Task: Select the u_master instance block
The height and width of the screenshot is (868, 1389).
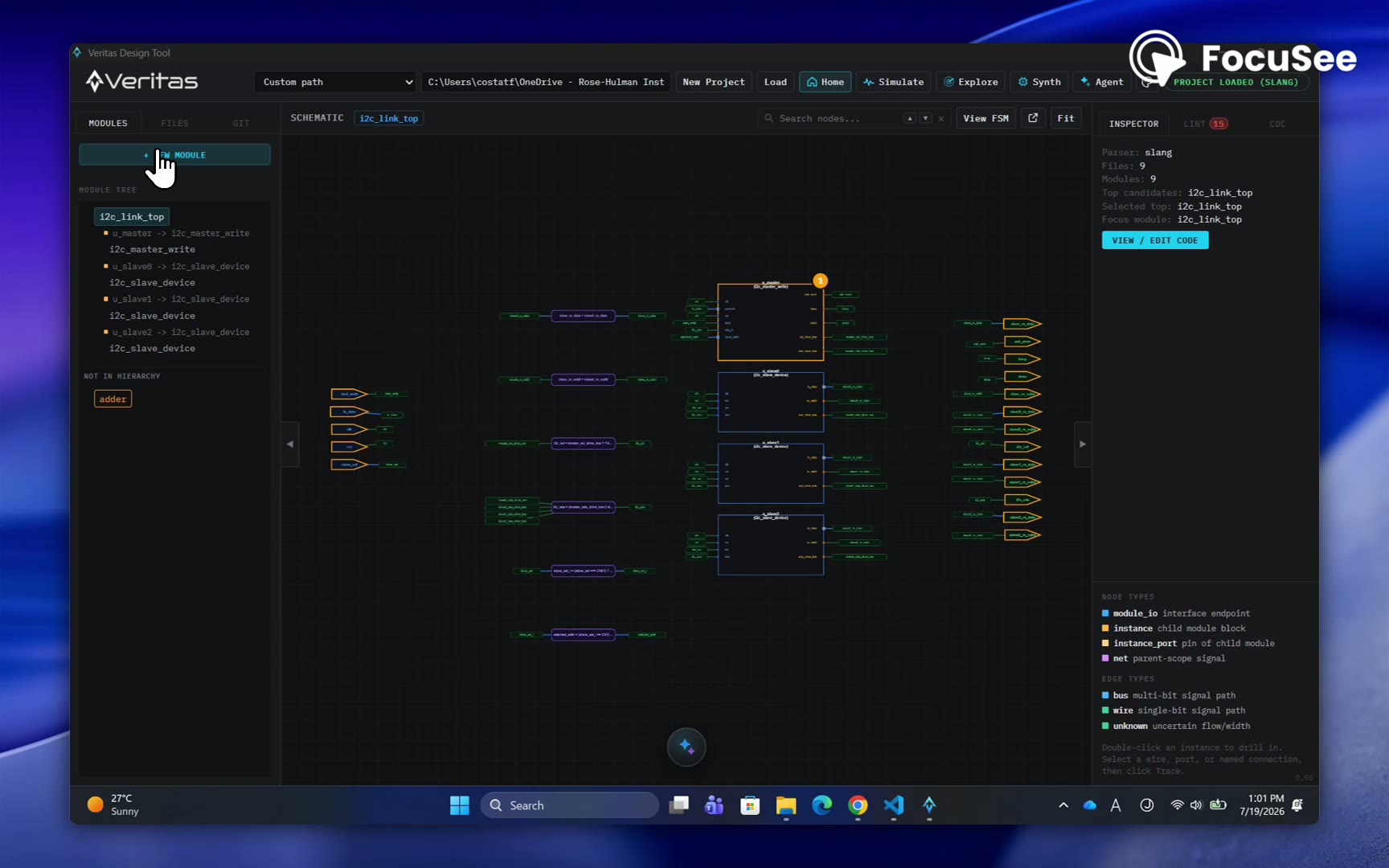Action: [x=770, y=321]
